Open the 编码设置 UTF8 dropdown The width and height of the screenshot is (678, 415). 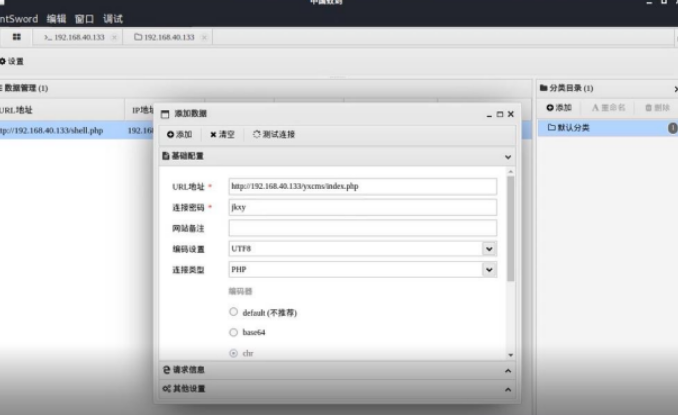[489, 249]
